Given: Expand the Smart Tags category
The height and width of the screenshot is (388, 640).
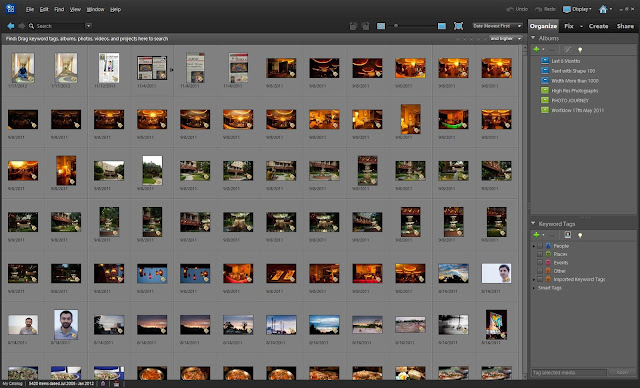Looking at the screenshot, I should [x=534, y=288].
